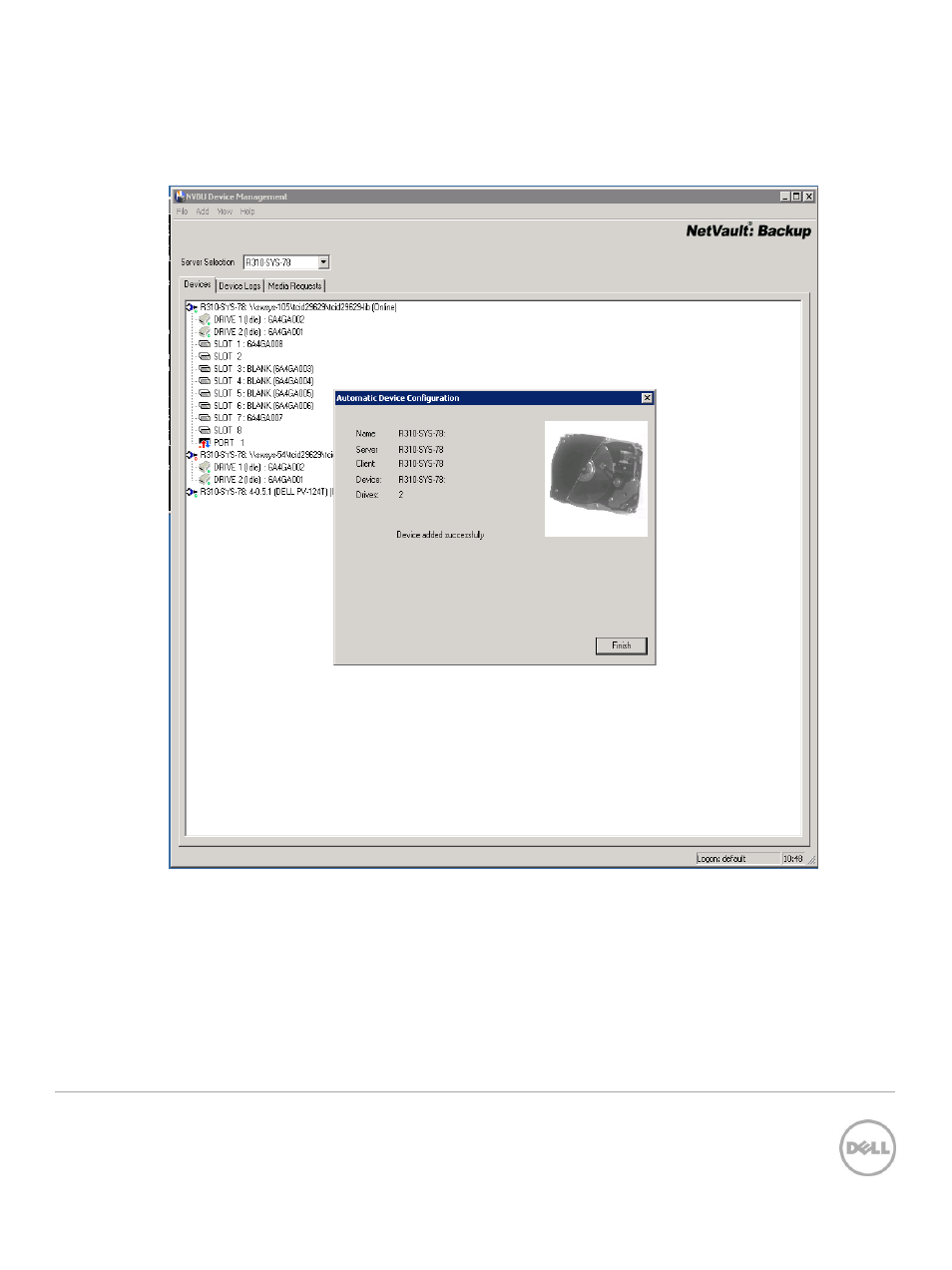Switch to the Devices tab
The height and width of the screenshot is (1270, 952).
click(198, 284)
